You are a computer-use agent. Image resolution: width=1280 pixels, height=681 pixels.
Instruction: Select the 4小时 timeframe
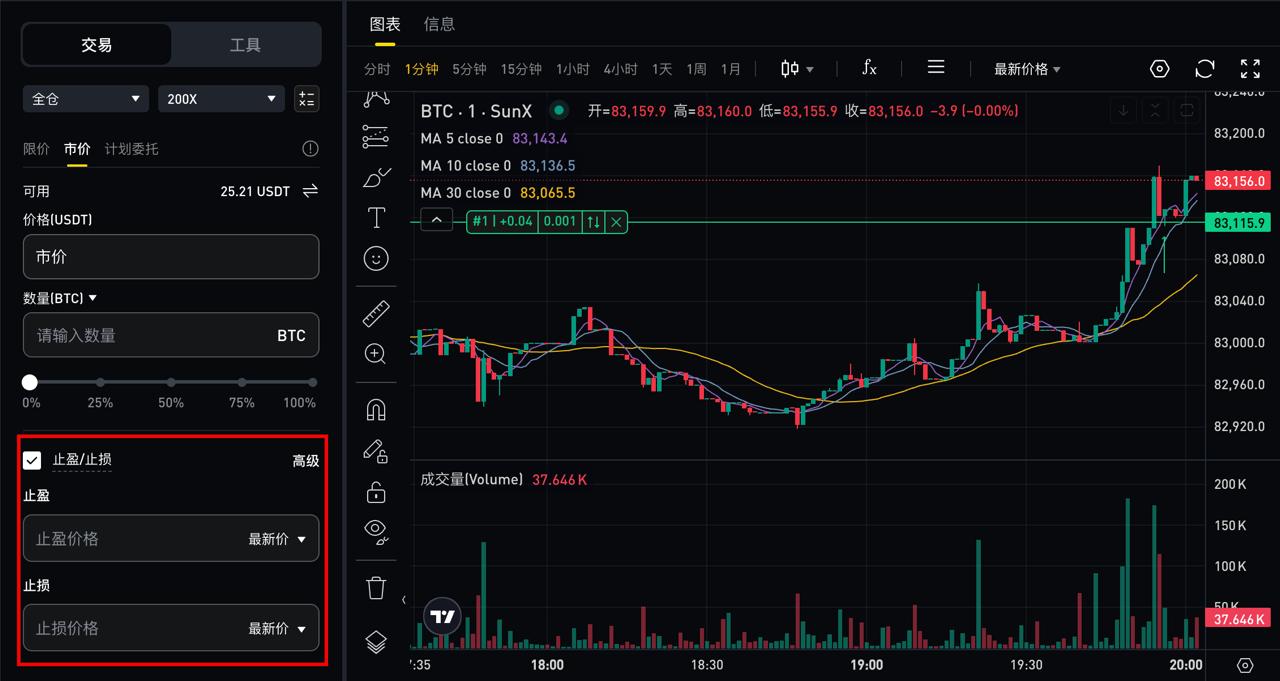pyautogui.click(x=620, y=69)
